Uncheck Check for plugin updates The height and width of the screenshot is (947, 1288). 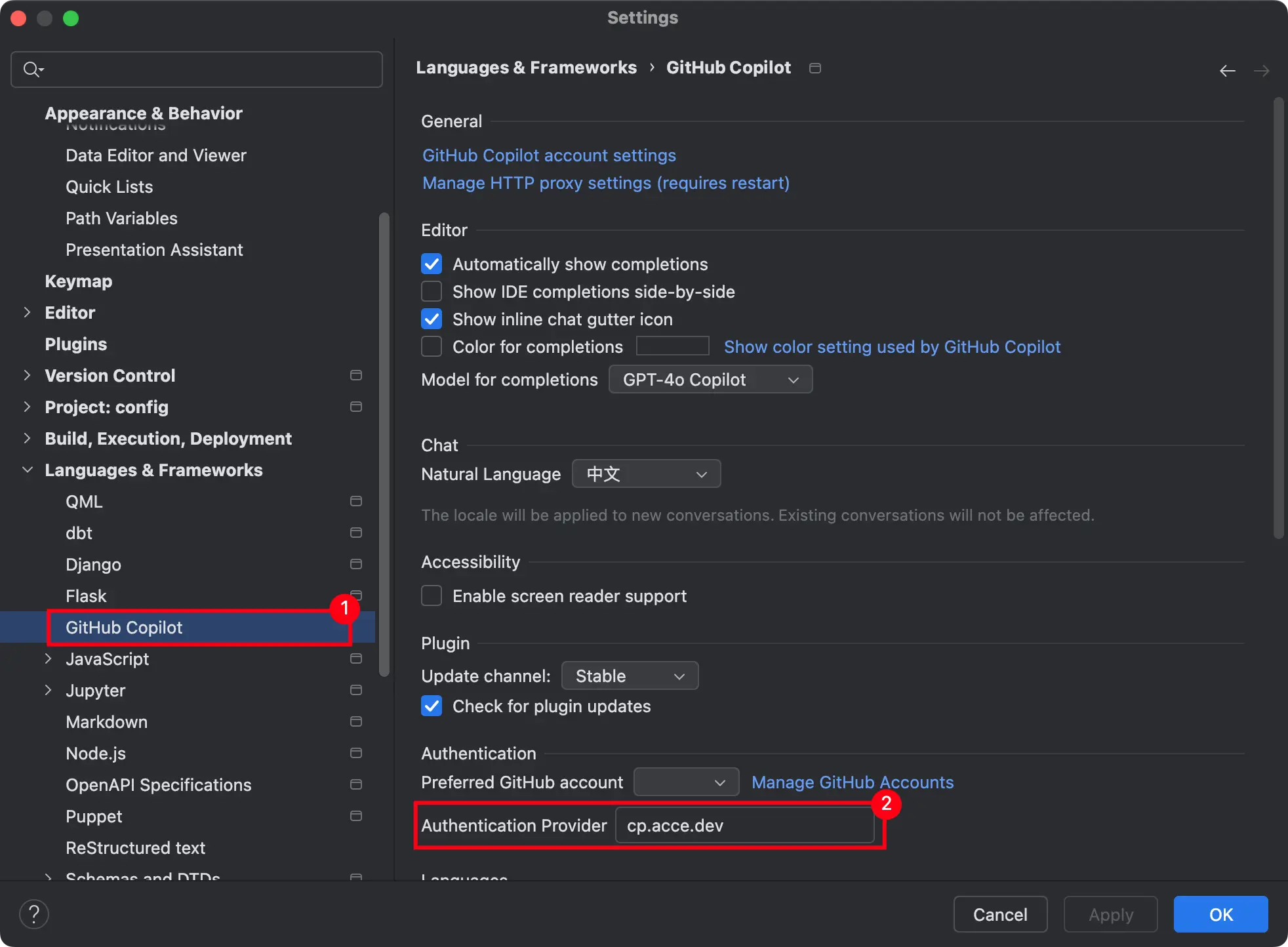click(432, 706)
